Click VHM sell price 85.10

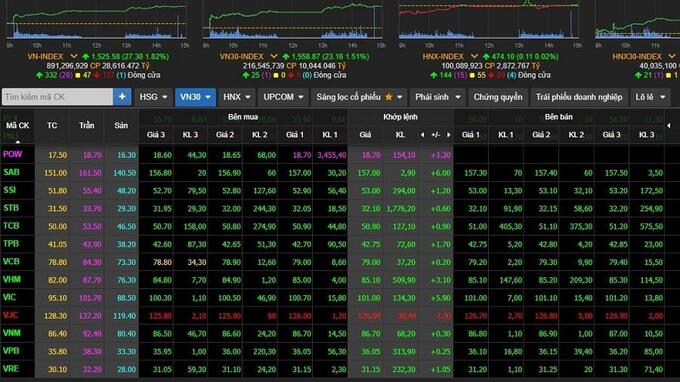(477, 280)
